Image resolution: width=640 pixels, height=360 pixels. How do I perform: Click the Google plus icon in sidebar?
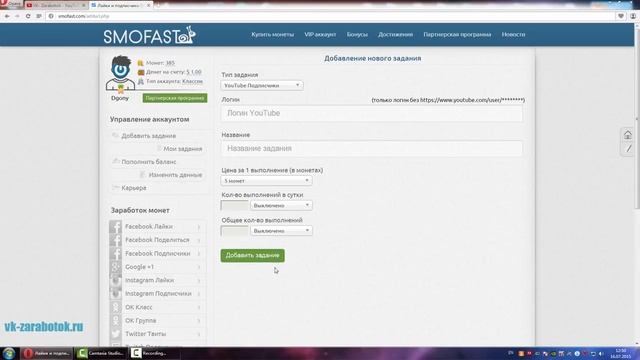coord(116,267)
